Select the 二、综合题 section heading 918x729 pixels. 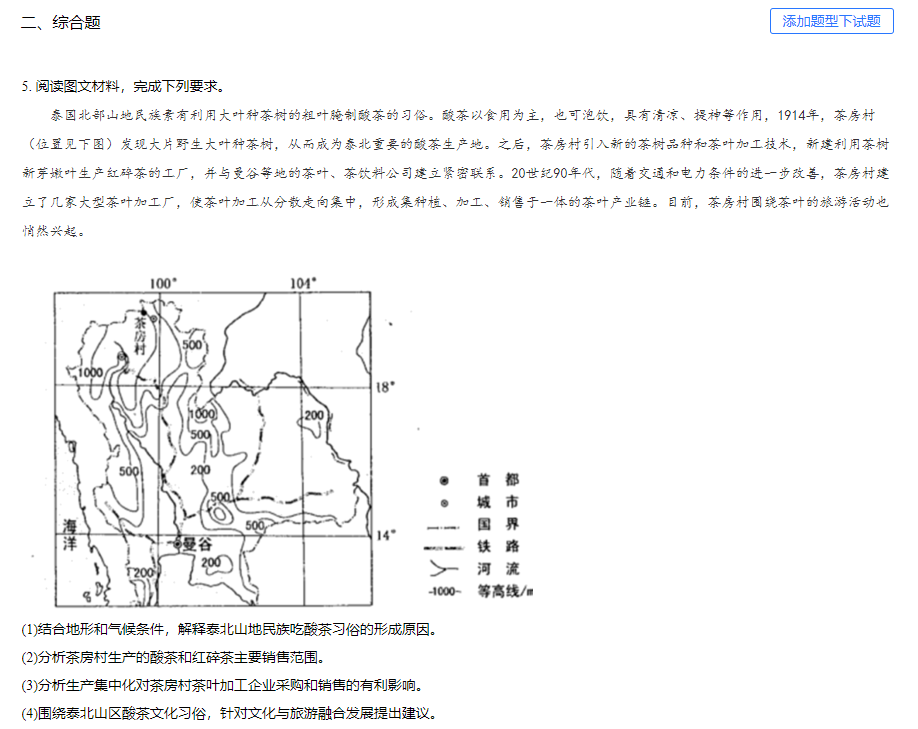61,22
